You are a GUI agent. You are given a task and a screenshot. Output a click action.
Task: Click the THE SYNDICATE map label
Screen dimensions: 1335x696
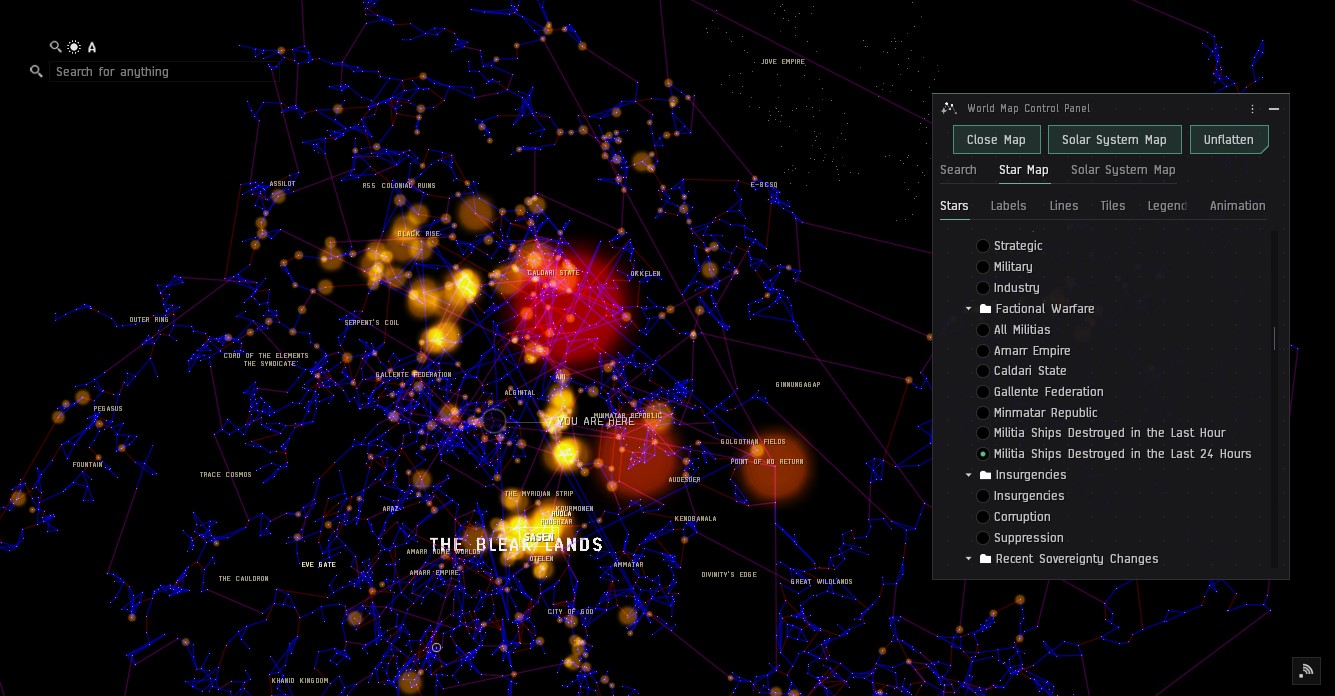pos(270,364)
